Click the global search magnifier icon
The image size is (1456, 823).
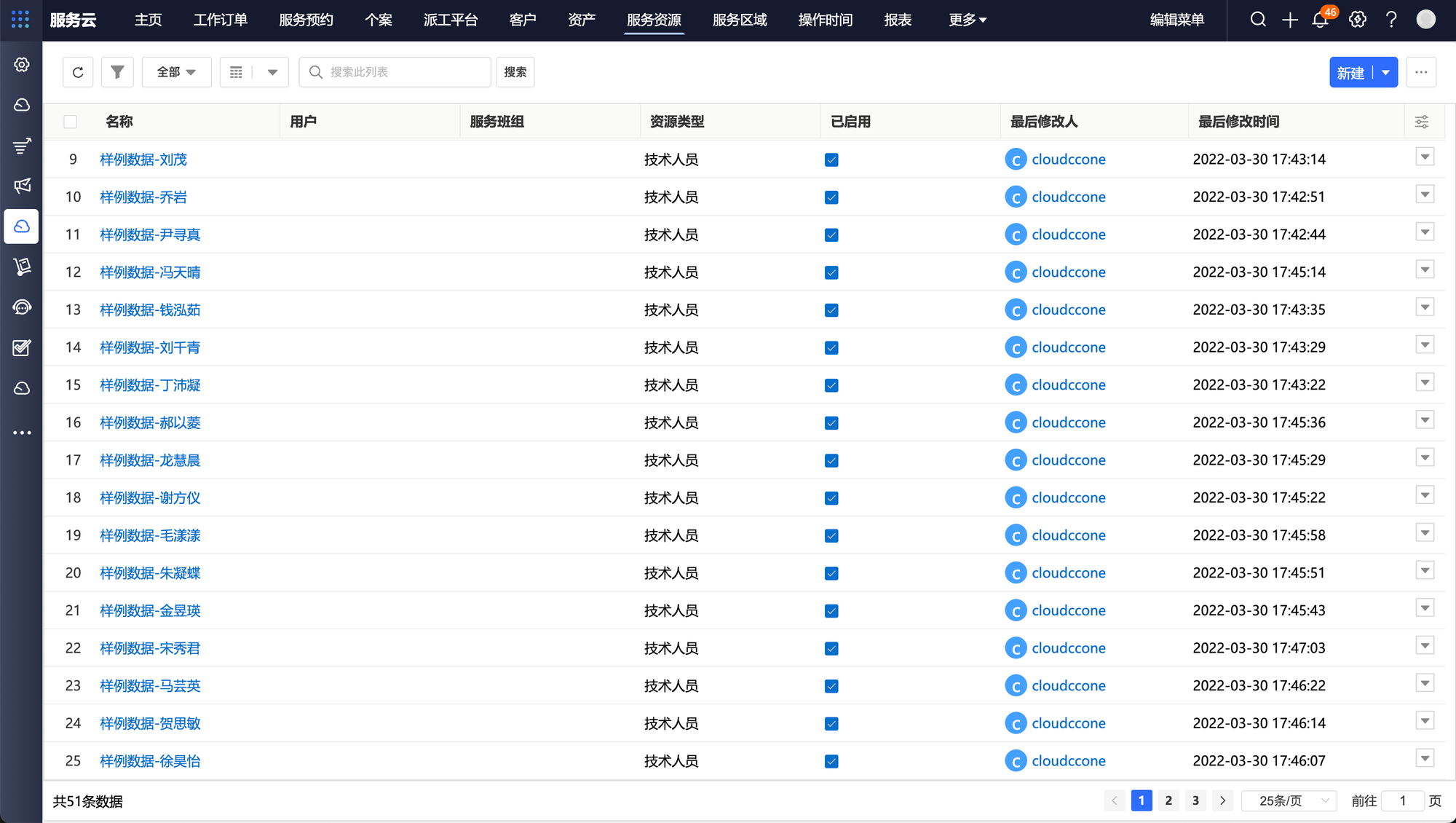[x=1258, y=20]
